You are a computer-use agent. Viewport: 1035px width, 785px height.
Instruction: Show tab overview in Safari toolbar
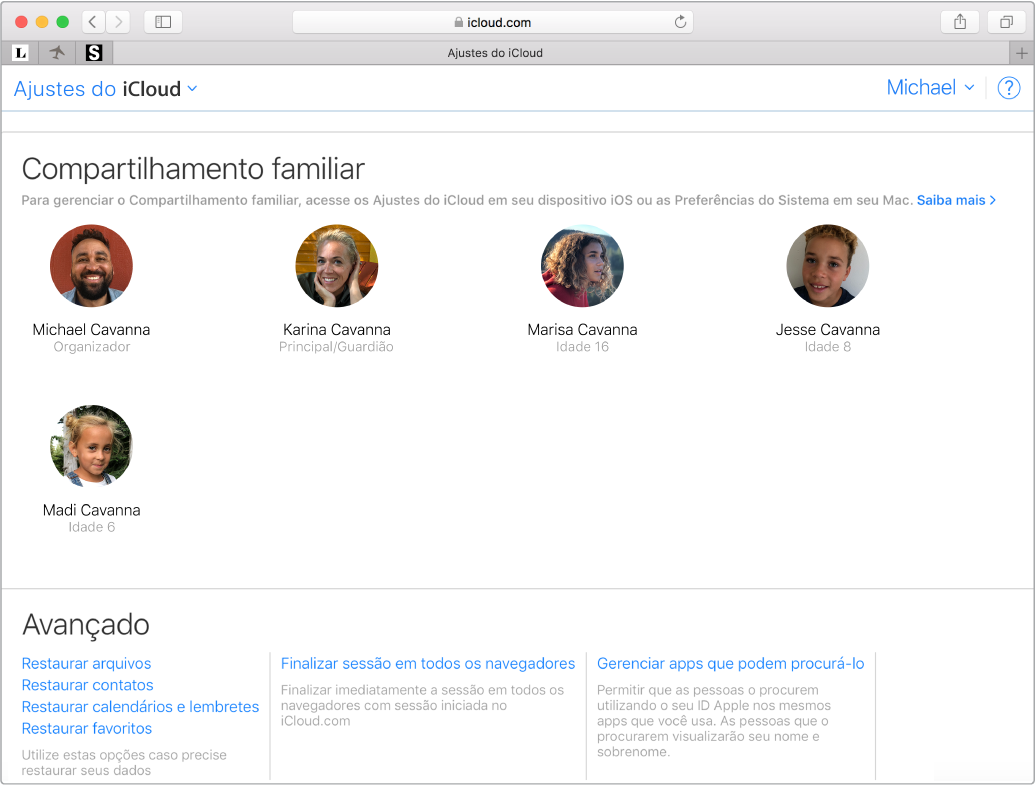point(1006,21)
